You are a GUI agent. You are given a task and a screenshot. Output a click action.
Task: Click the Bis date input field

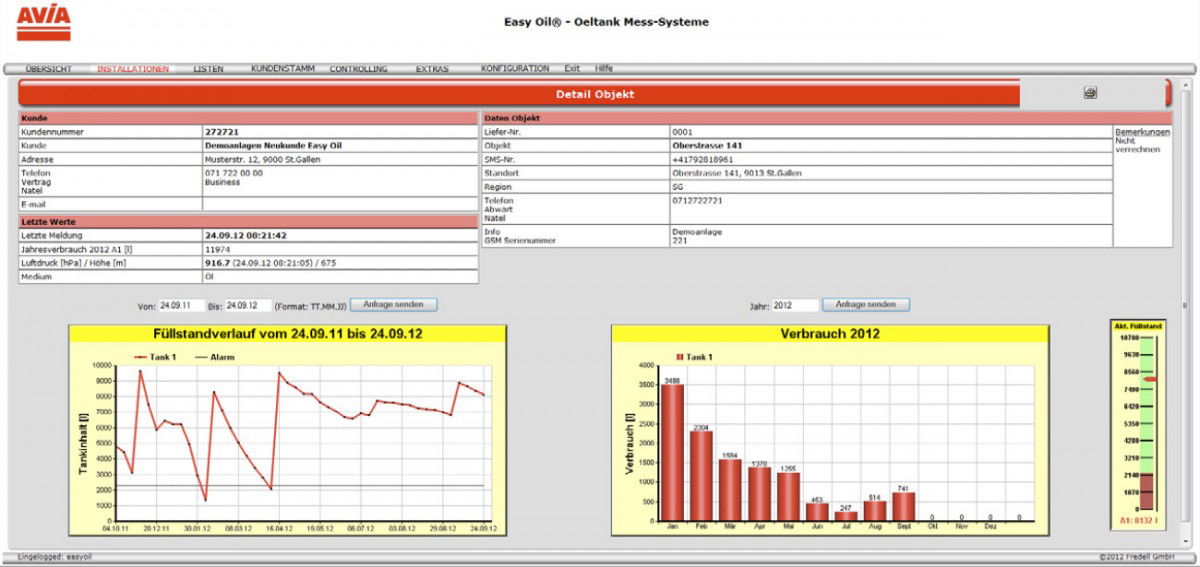coord(248,305)
